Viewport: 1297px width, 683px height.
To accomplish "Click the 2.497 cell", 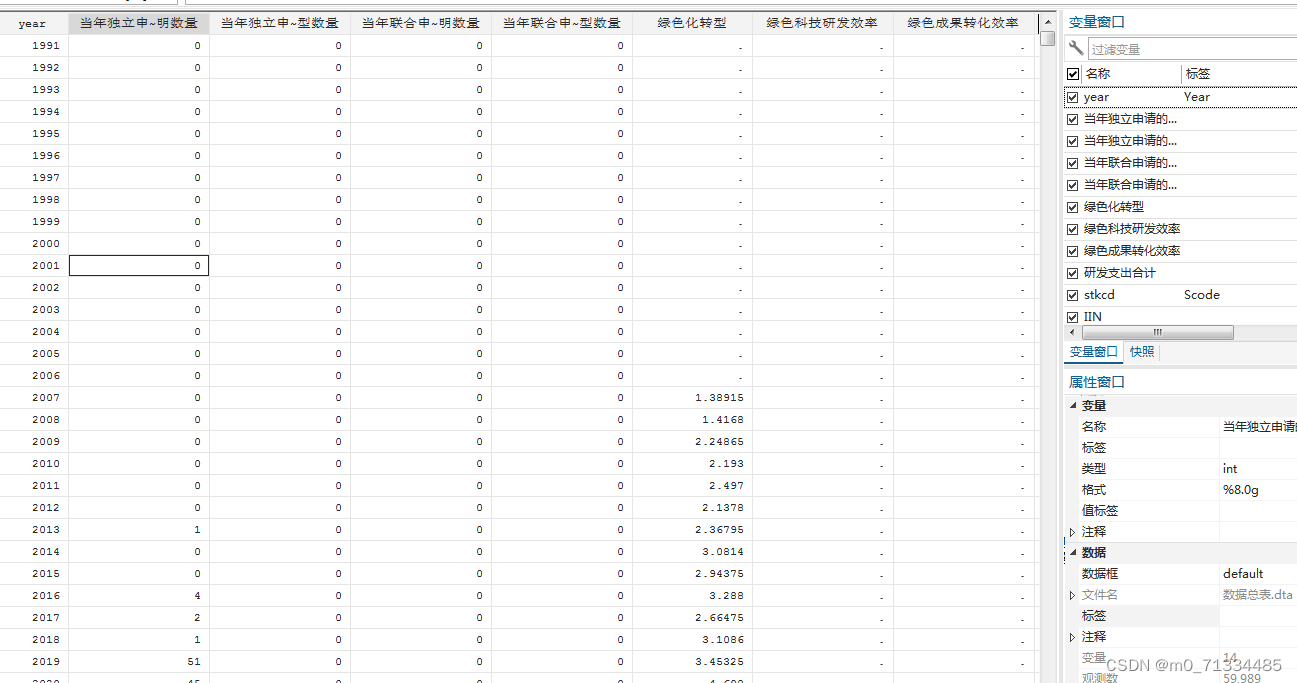I will [692, 485].
